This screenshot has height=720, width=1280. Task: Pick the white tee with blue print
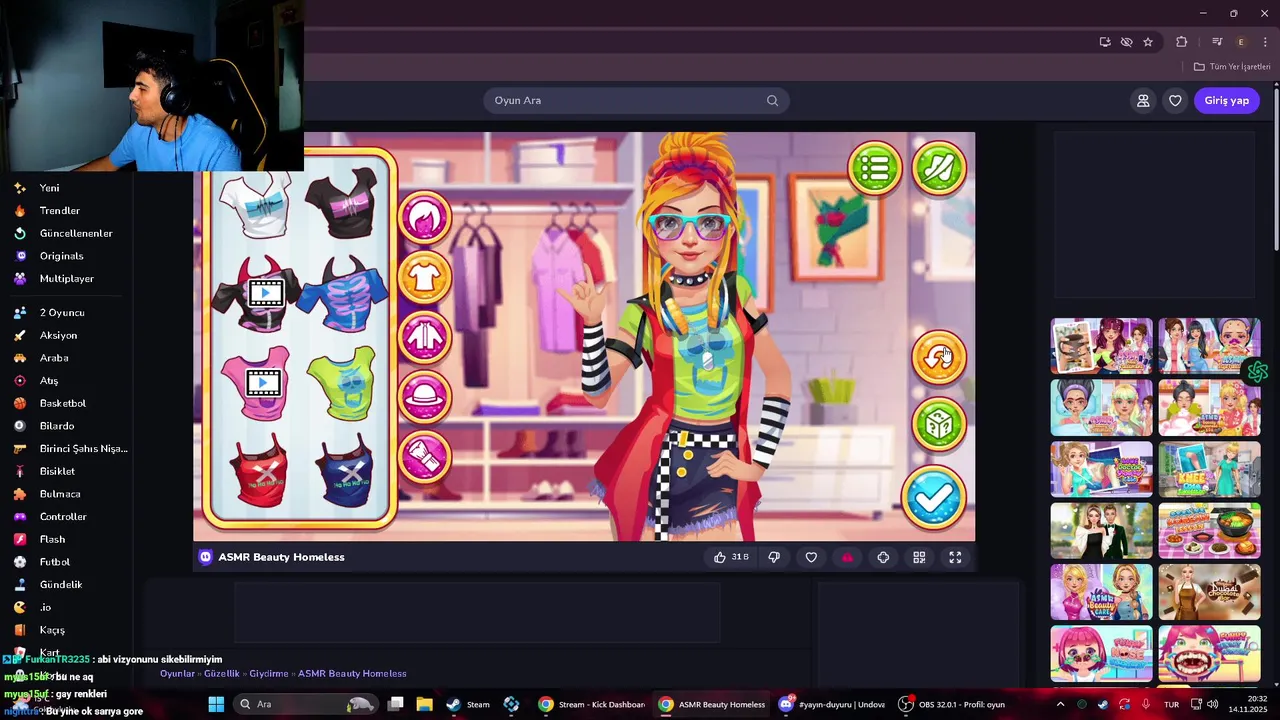(x=257, y=203)
